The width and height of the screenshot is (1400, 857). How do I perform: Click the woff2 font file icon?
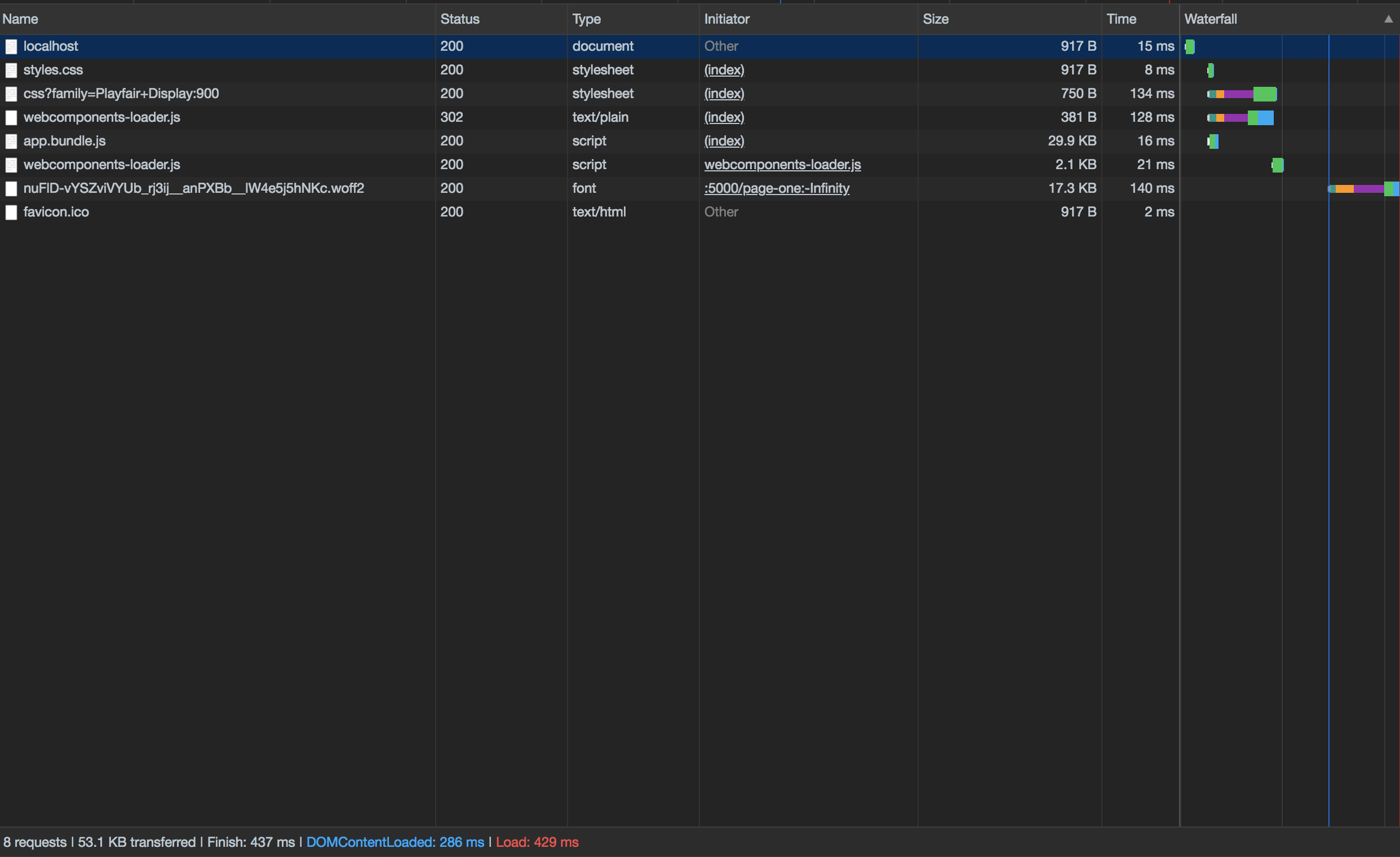pyautogui.click(x=11, y=189)
